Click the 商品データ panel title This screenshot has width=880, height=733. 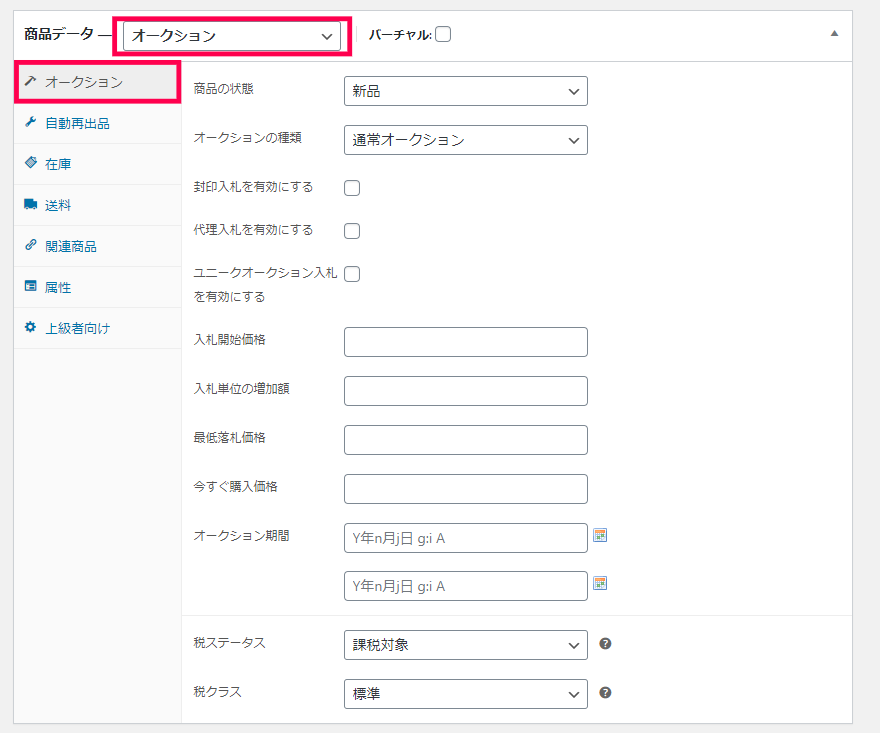pos(59,34)
